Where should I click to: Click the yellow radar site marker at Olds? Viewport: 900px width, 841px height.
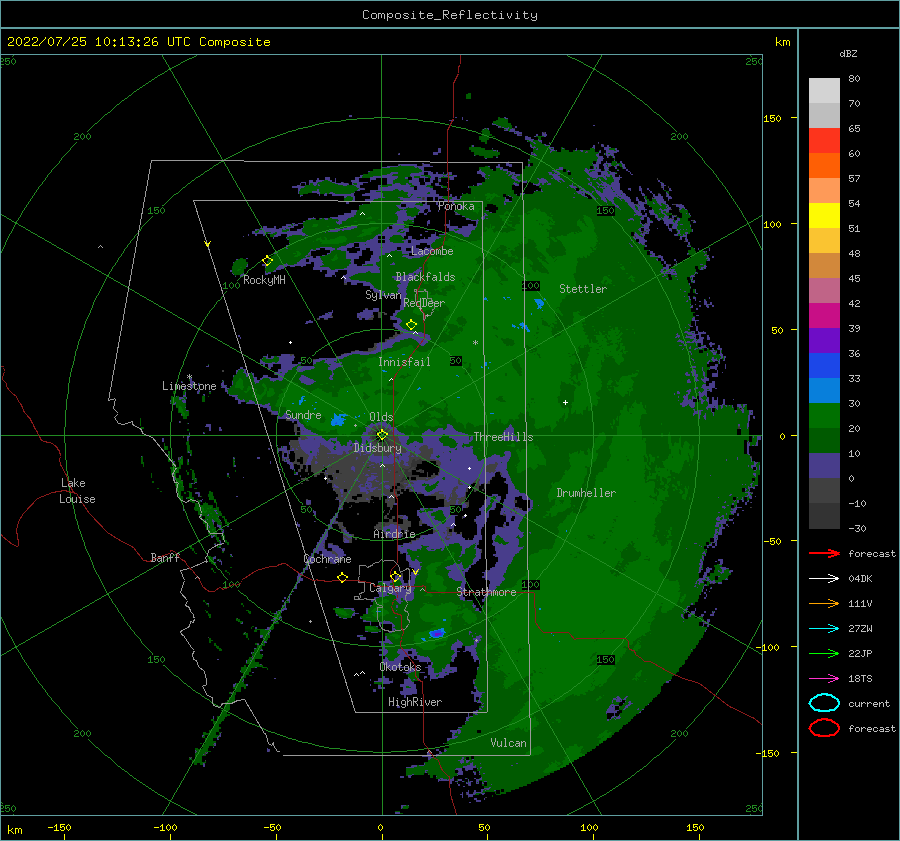(382, 435)
